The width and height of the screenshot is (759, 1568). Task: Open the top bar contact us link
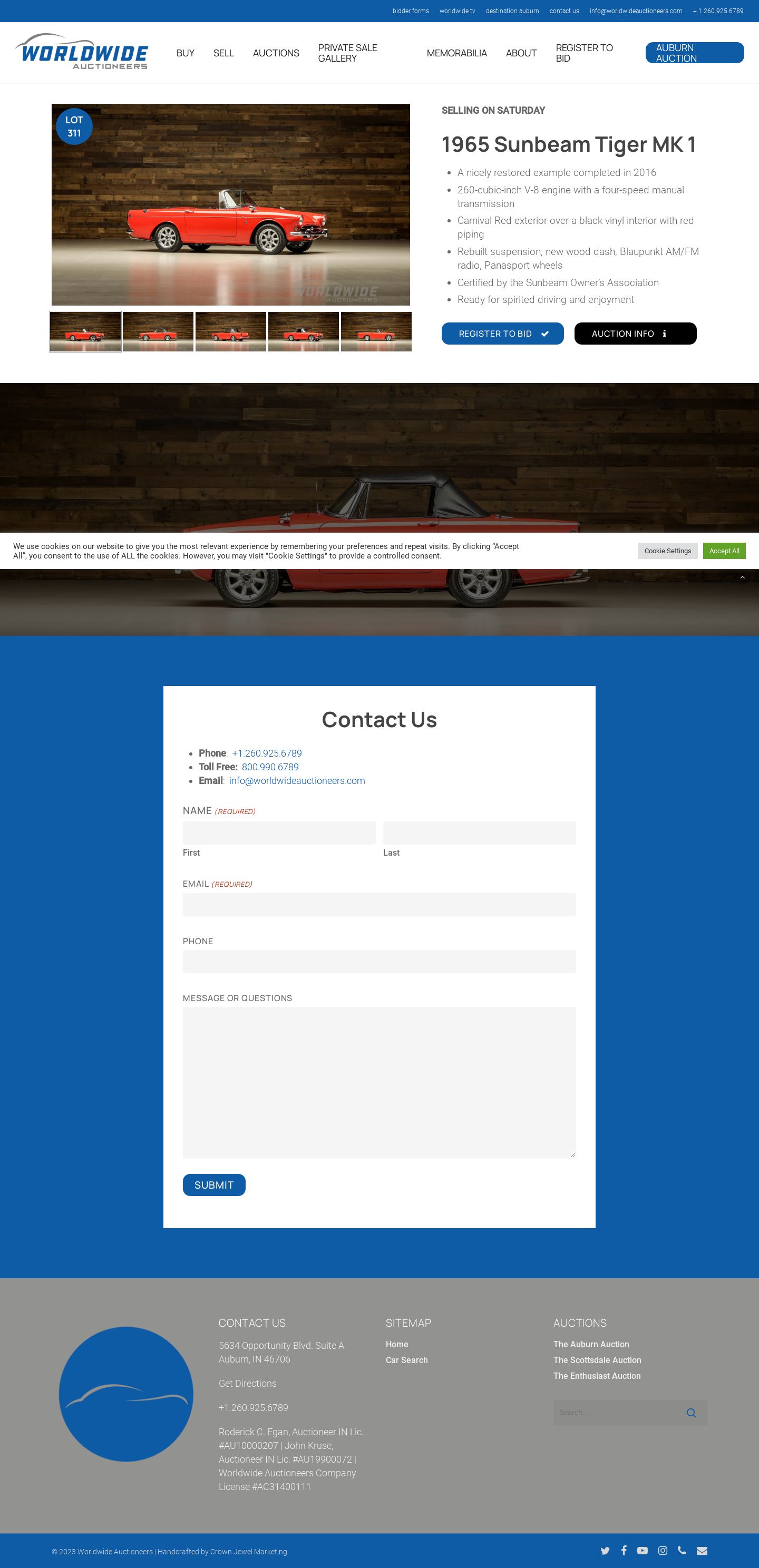pyautogui.click(x=564, y=11)
